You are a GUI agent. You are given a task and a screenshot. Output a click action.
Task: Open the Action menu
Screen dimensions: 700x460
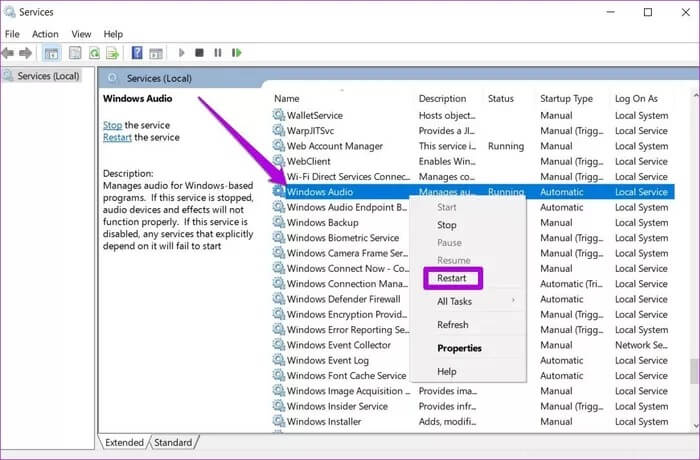click(x=45, y=34)
